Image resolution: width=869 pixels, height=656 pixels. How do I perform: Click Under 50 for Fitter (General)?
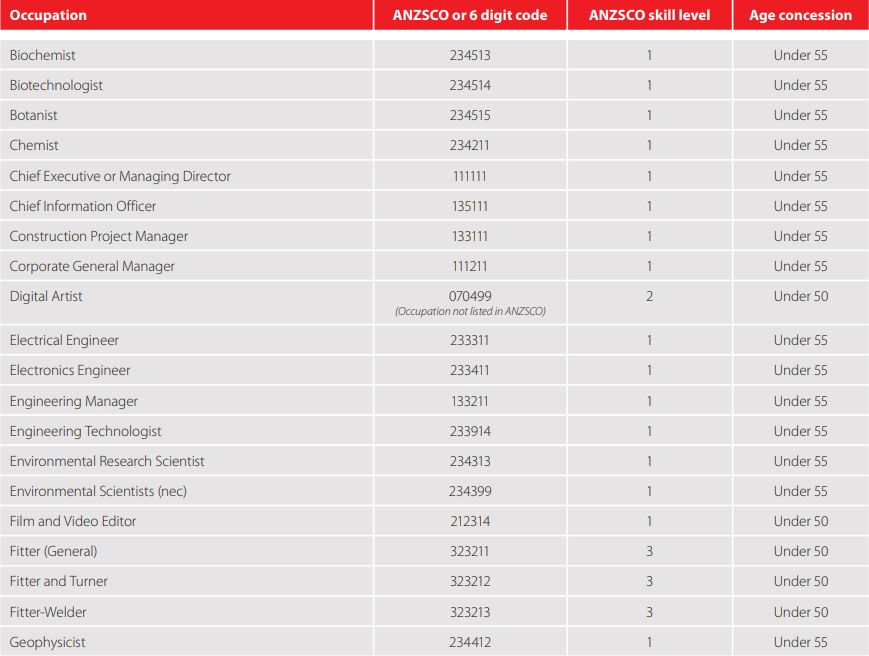tap(801, 551)
